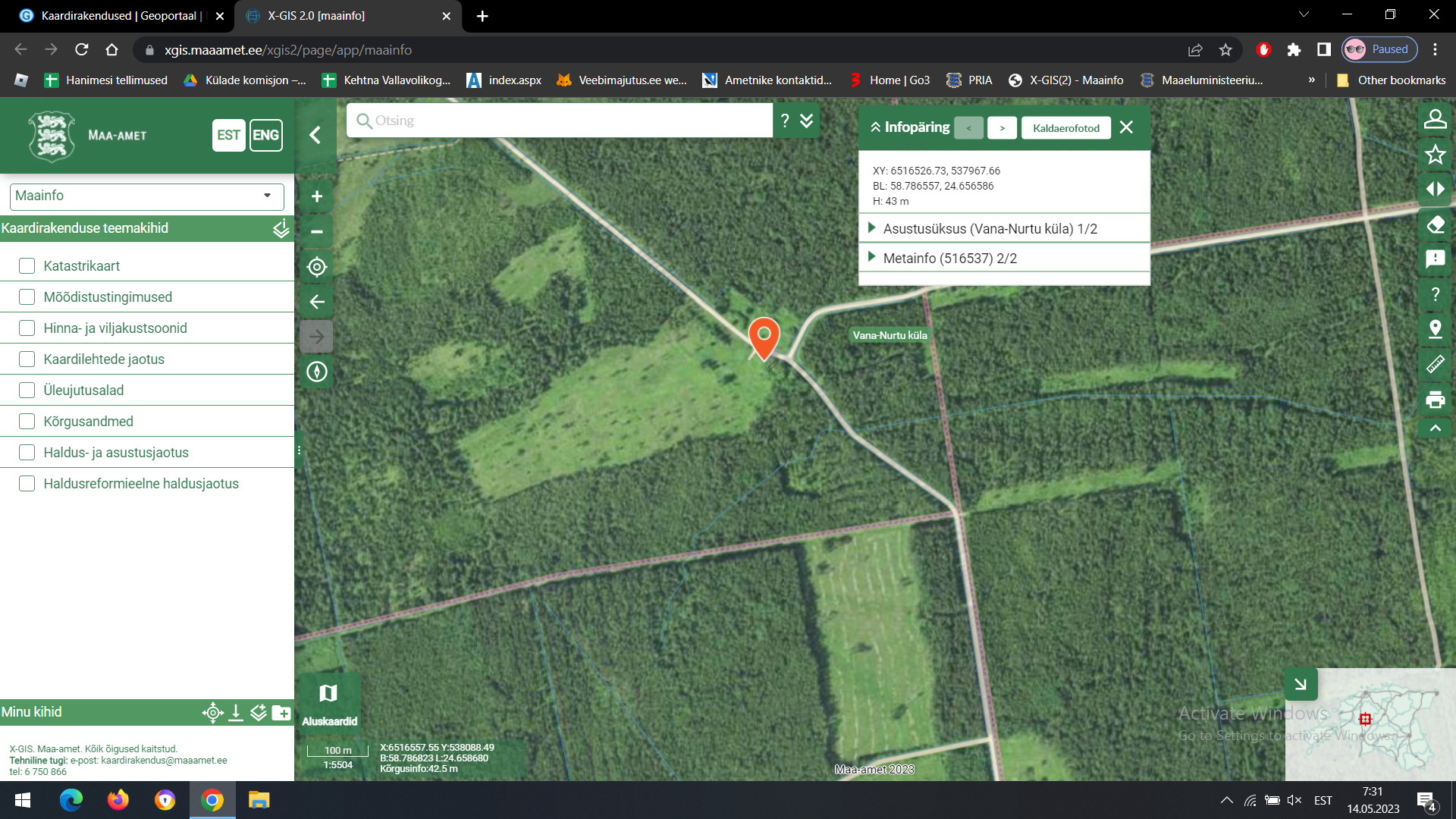Enable the Katastrikaart layer checkbox
Screen dimensions: 1456x819
tap(27, 266)
